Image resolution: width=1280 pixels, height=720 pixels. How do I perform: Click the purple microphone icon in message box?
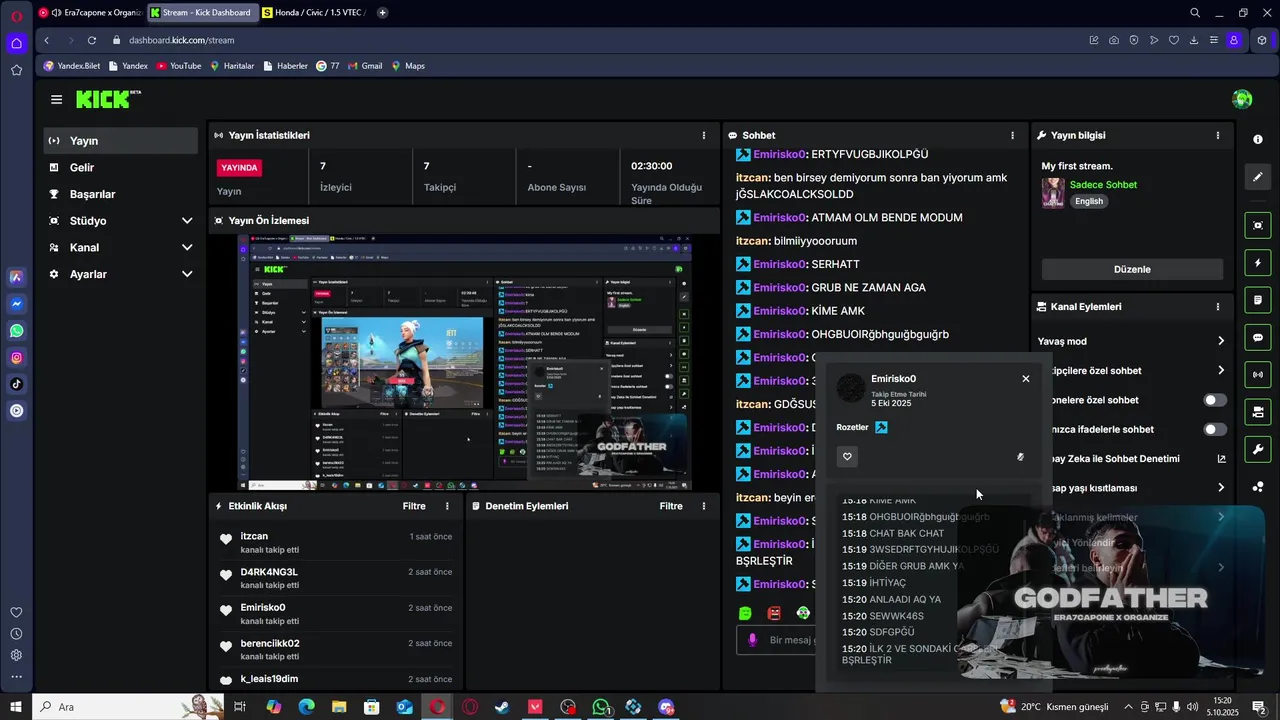753,640
